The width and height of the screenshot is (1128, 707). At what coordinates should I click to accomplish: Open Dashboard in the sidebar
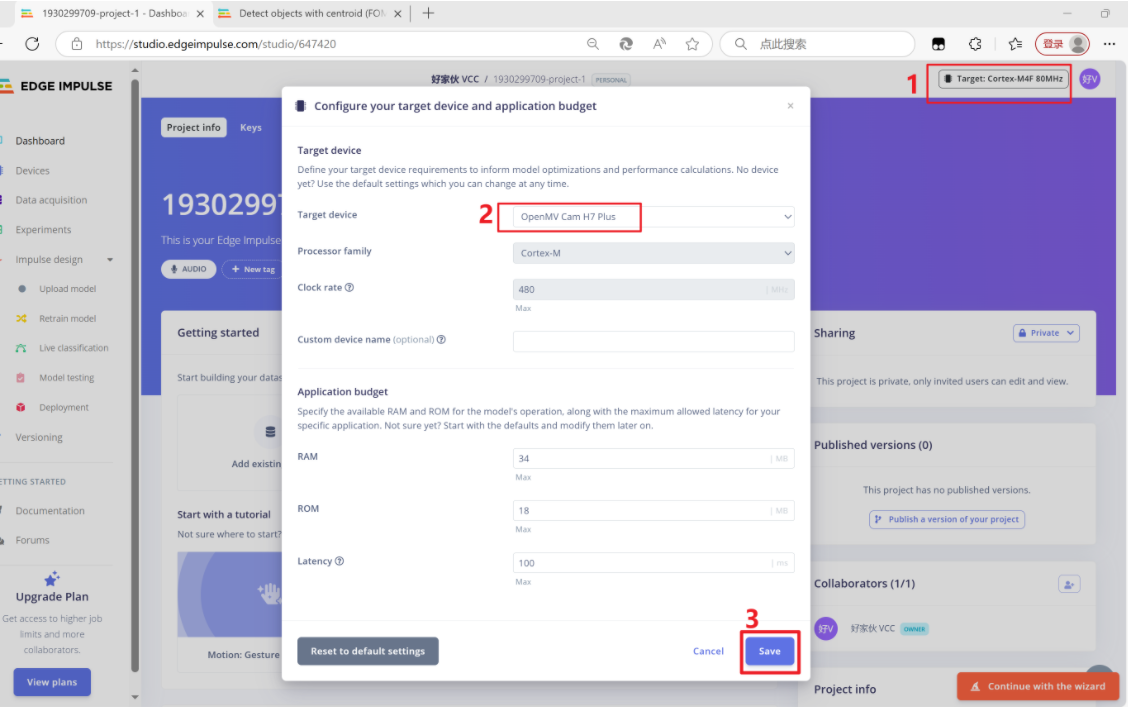[x=40, y=141]
